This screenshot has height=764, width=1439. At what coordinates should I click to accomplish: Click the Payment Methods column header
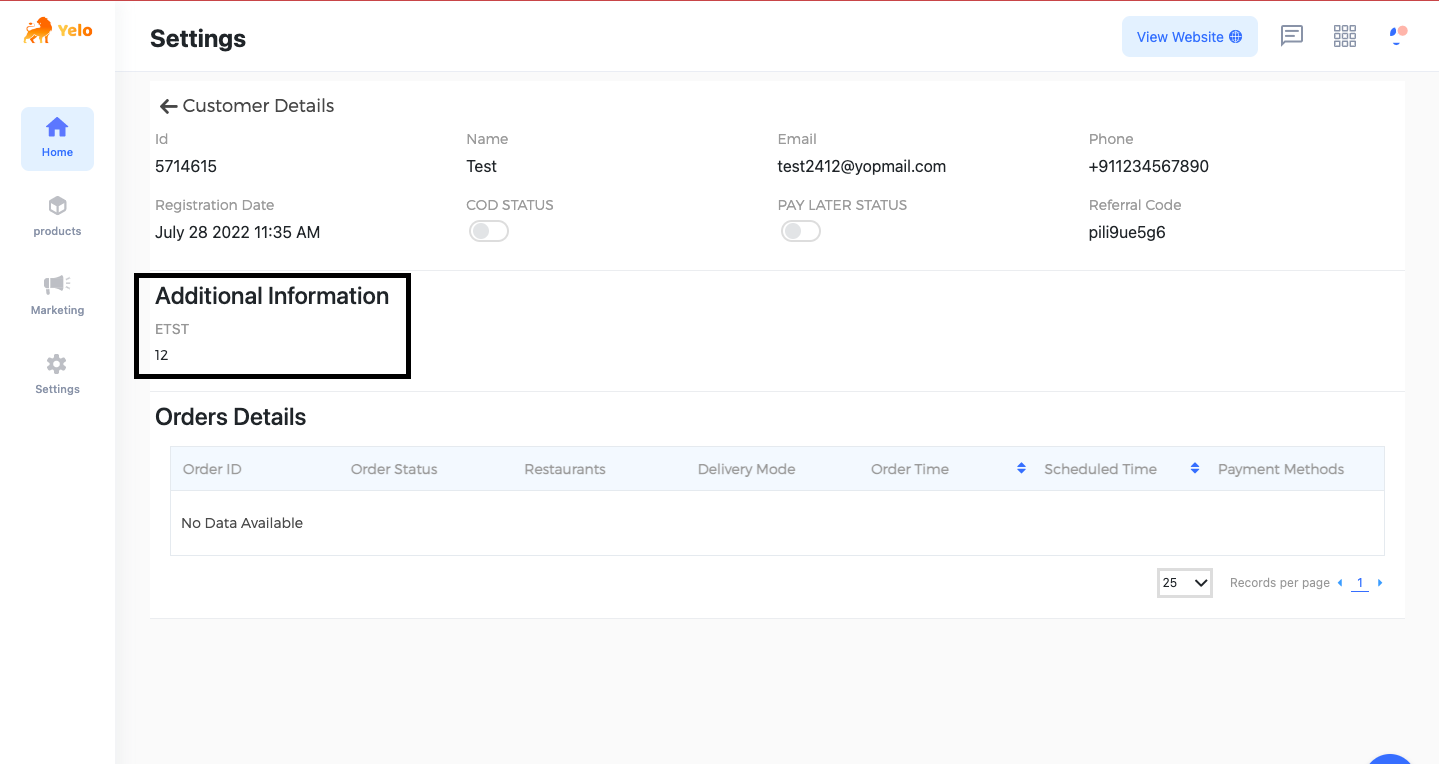[1281, 469]
